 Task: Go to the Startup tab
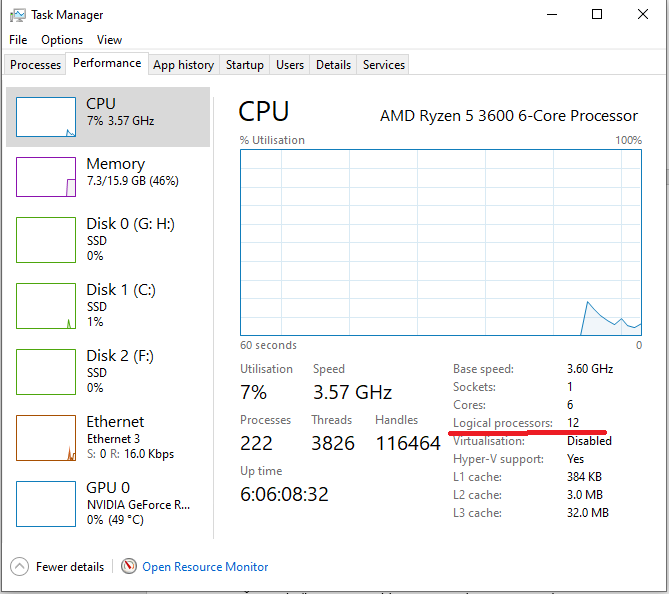tap(244, 65)
